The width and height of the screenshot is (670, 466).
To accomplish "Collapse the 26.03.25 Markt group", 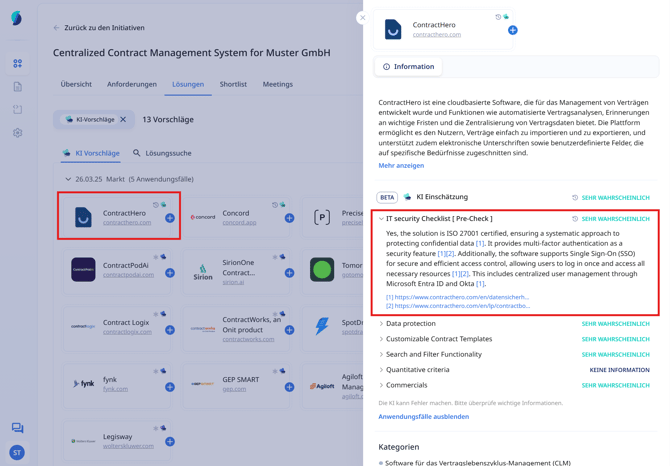I will tap(68, 179).
